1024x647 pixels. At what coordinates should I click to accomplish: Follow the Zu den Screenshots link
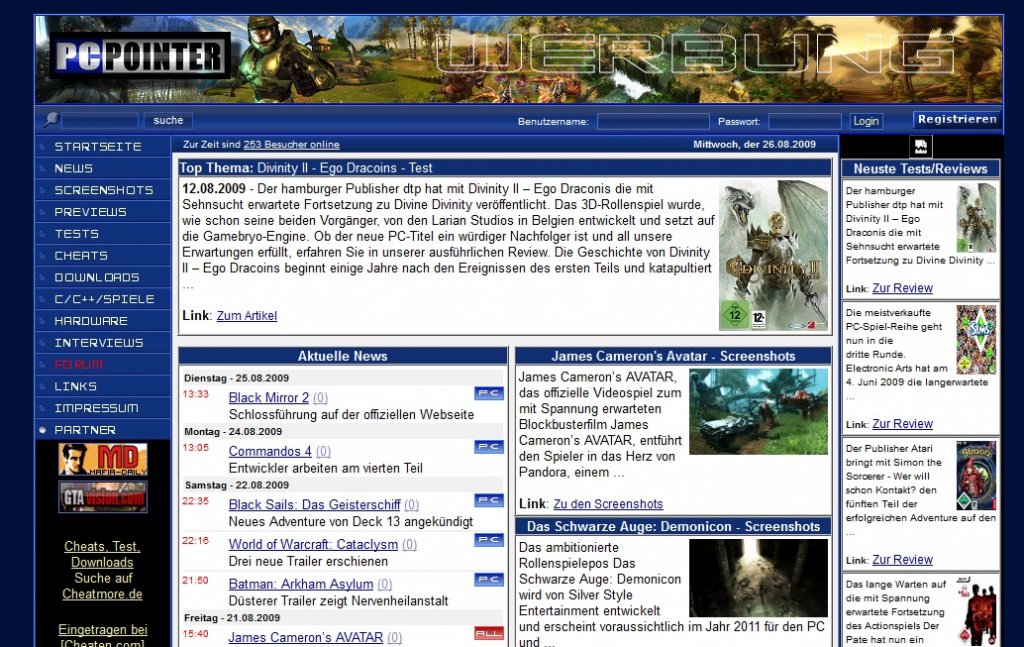(x=607, y=504)
